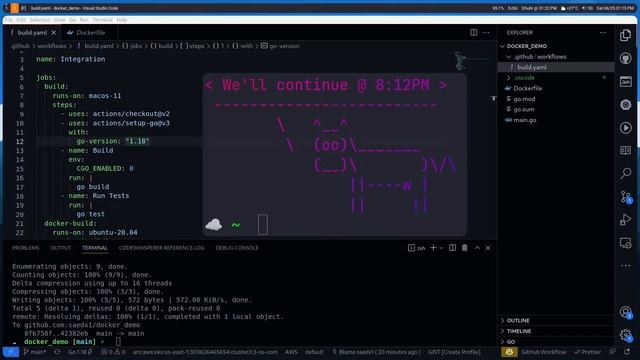Split the editor to the right
The image size is (640, 360).
473,32
